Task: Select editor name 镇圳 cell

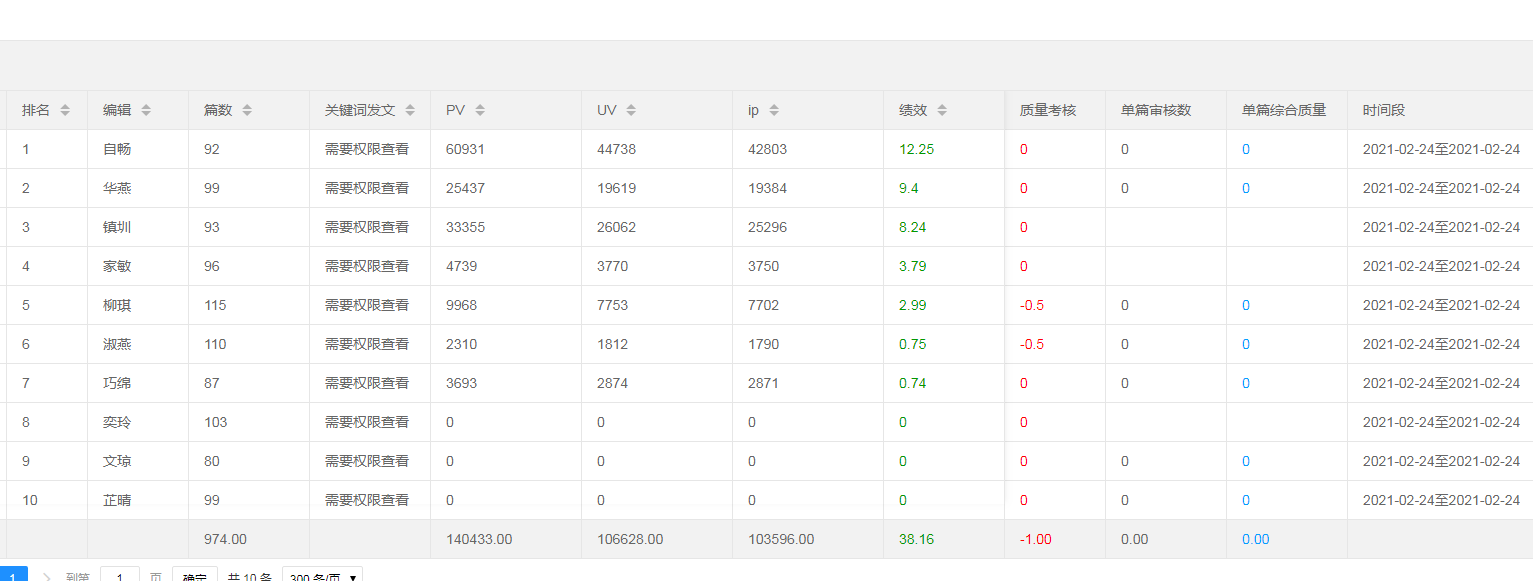Action: pyautogui.click(x=117, y=227)
